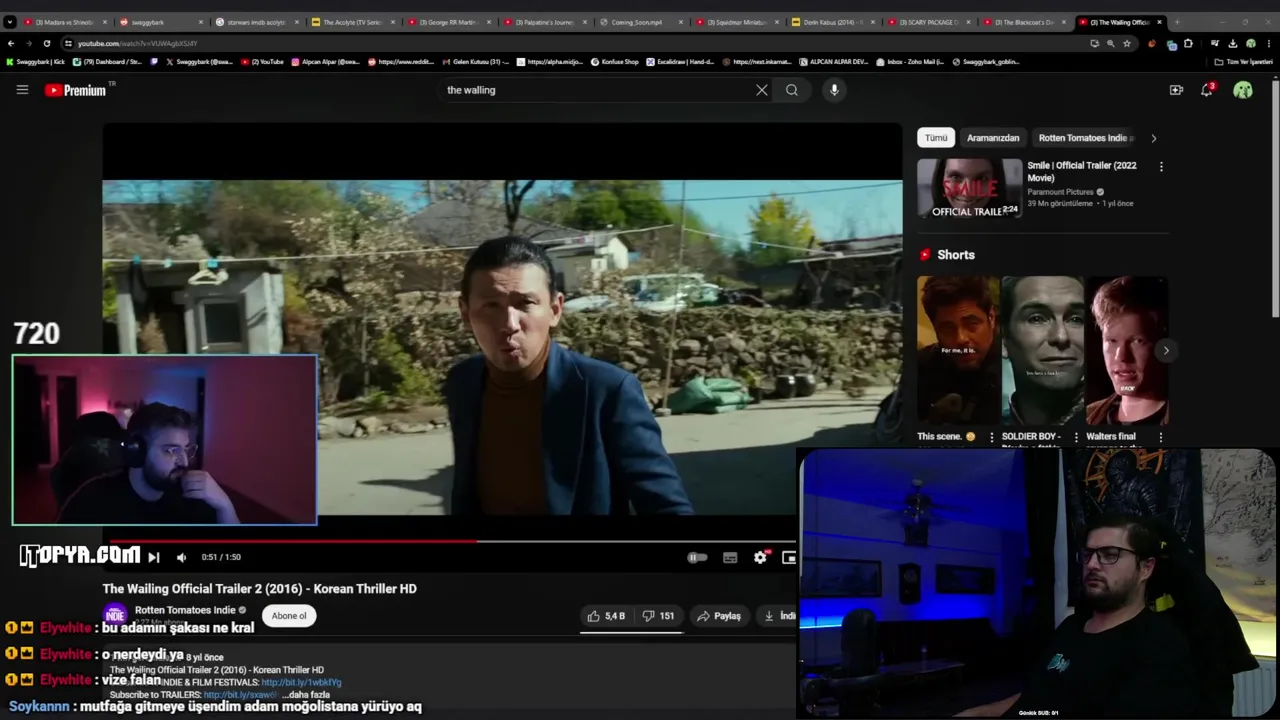The width and height of the screenshot is (1280, 720).
Task: Show next Shorts with arrow
Action: point(1166,350)
